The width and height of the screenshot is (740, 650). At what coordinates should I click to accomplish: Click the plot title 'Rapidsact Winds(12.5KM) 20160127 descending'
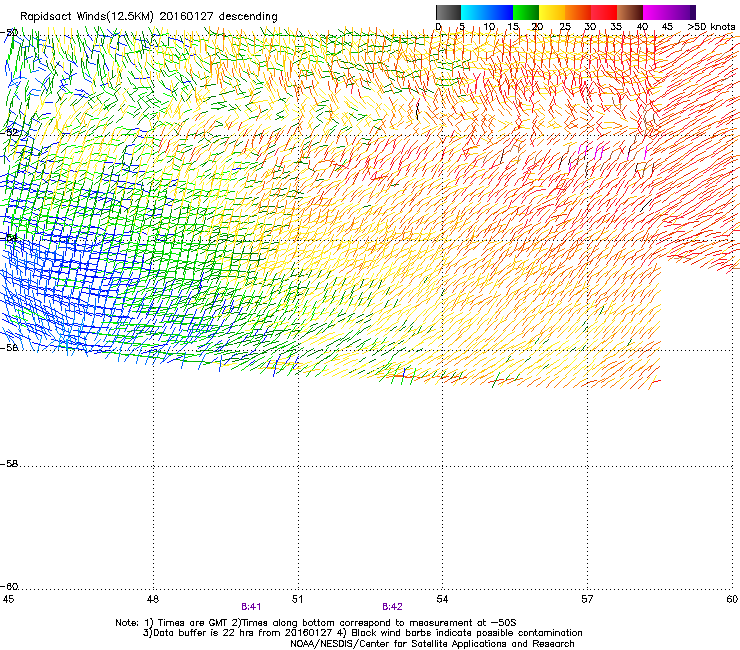[149, 16]
